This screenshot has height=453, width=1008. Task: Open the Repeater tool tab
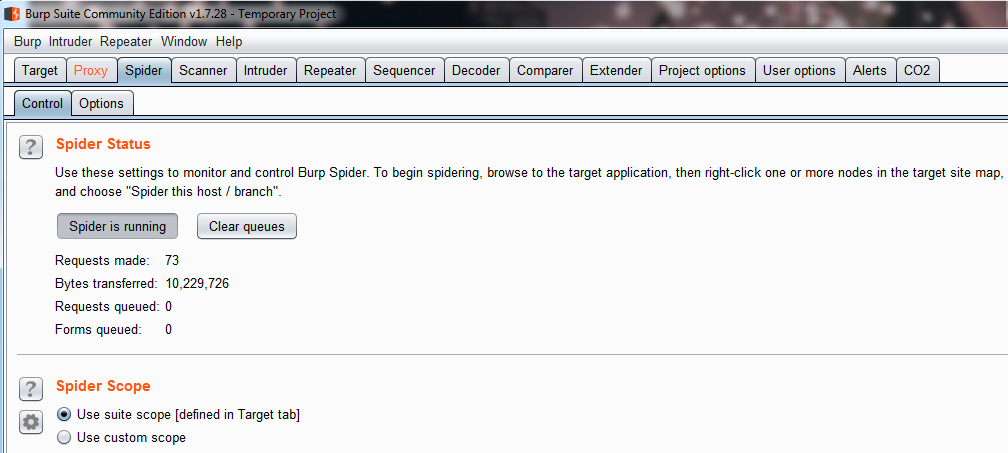coord(330,71)
